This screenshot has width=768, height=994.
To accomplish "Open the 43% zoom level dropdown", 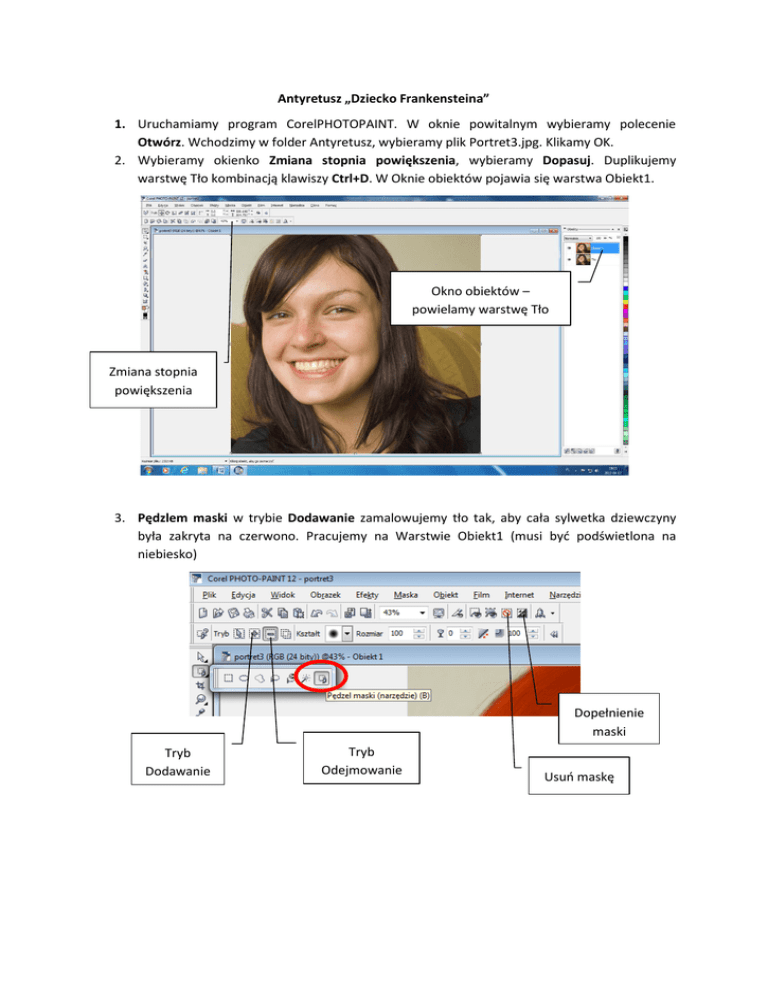I will coord(425,611).
